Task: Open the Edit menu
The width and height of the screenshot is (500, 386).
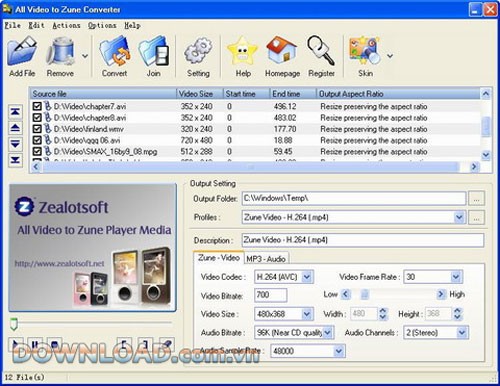Action: click(36, 25)
